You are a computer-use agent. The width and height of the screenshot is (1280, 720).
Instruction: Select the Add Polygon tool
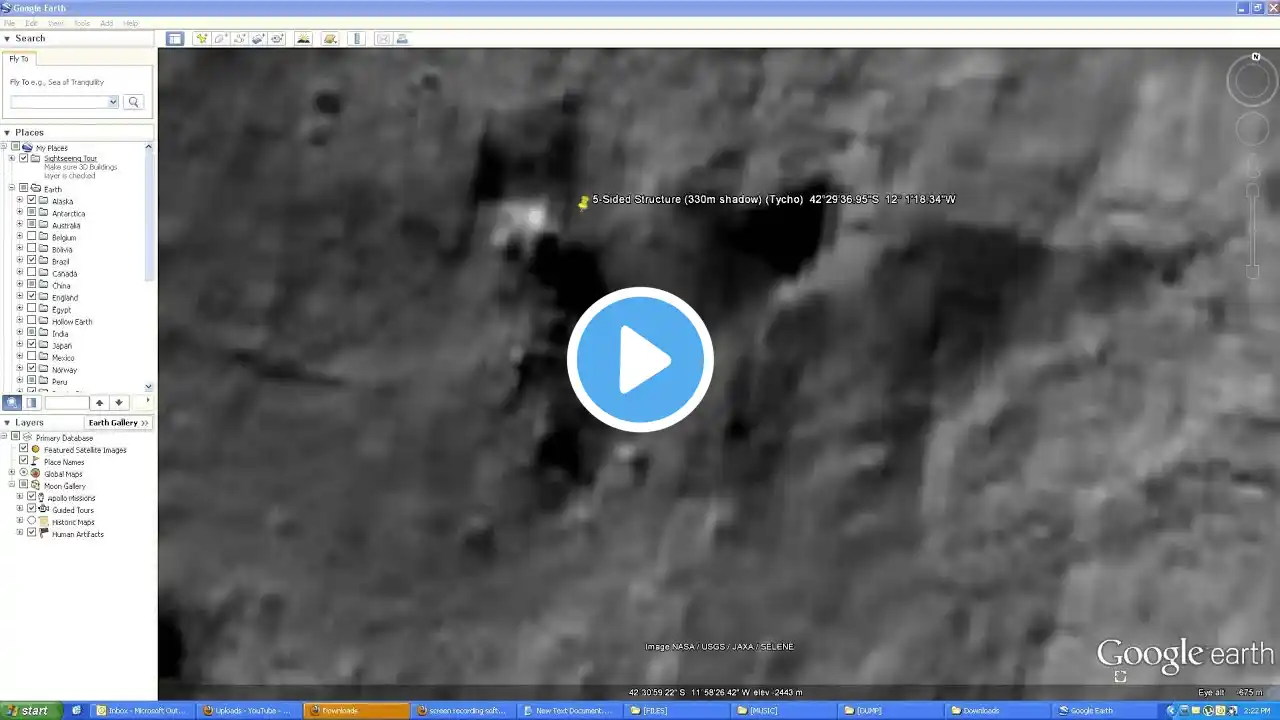(x=220, y=39)
